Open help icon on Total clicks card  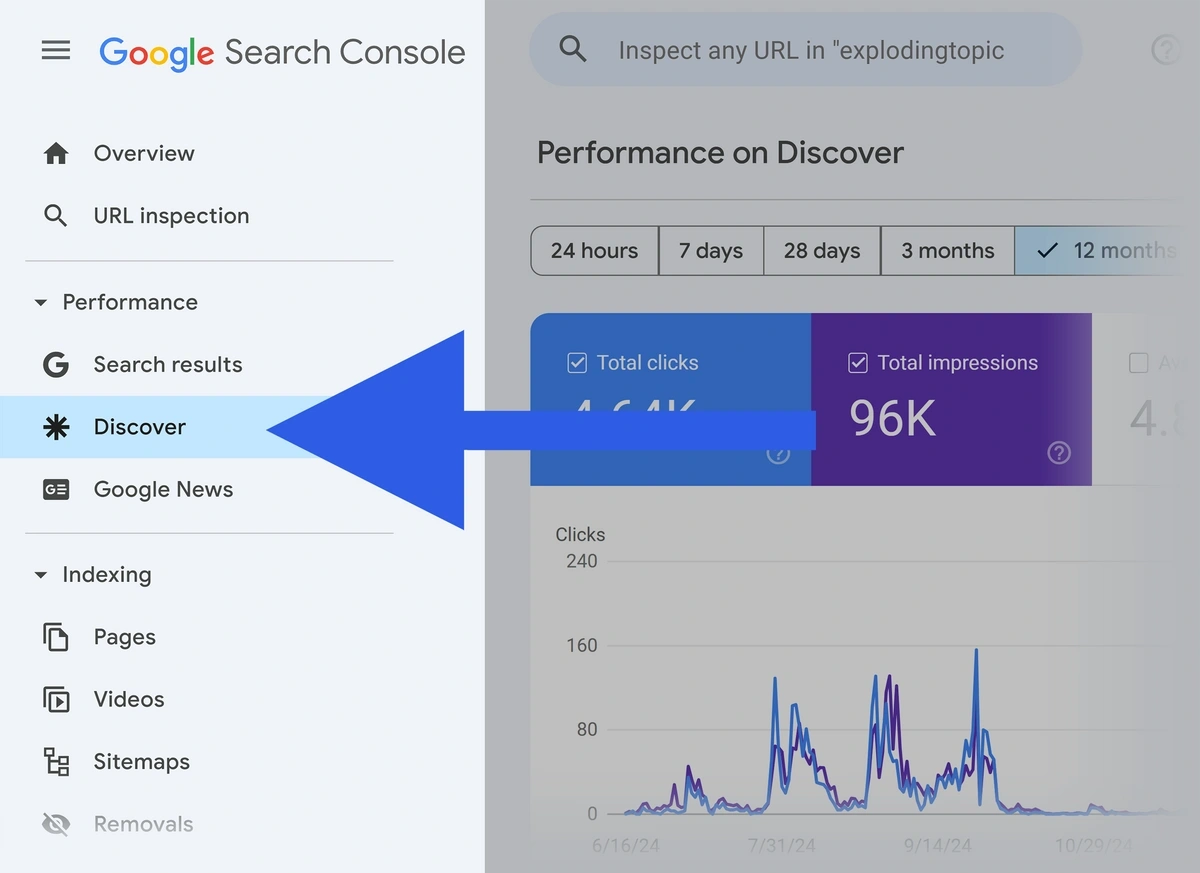tap(778, 453)
